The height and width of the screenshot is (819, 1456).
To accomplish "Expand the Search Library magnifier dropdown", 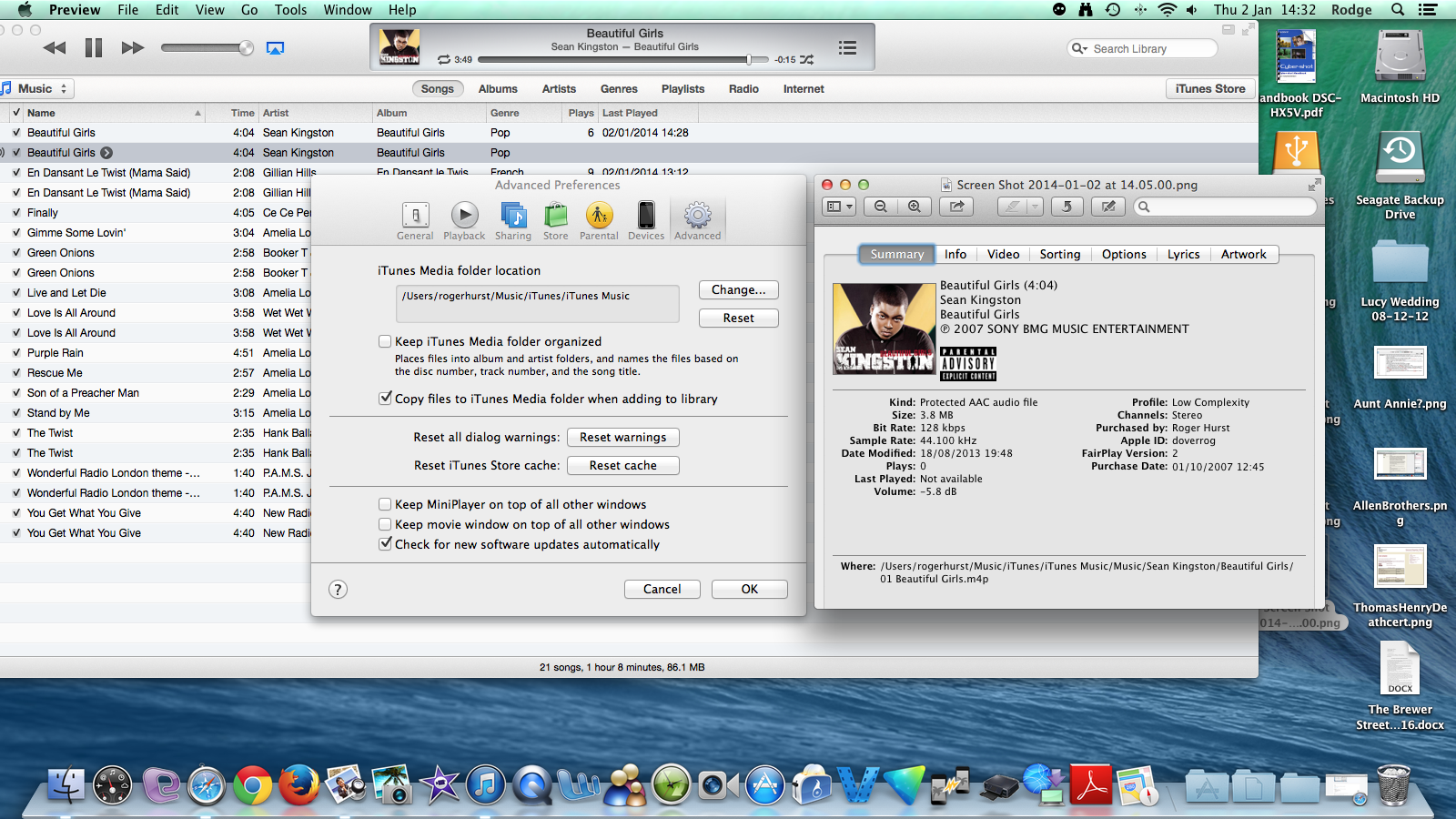I will (x=1079, y=48).
